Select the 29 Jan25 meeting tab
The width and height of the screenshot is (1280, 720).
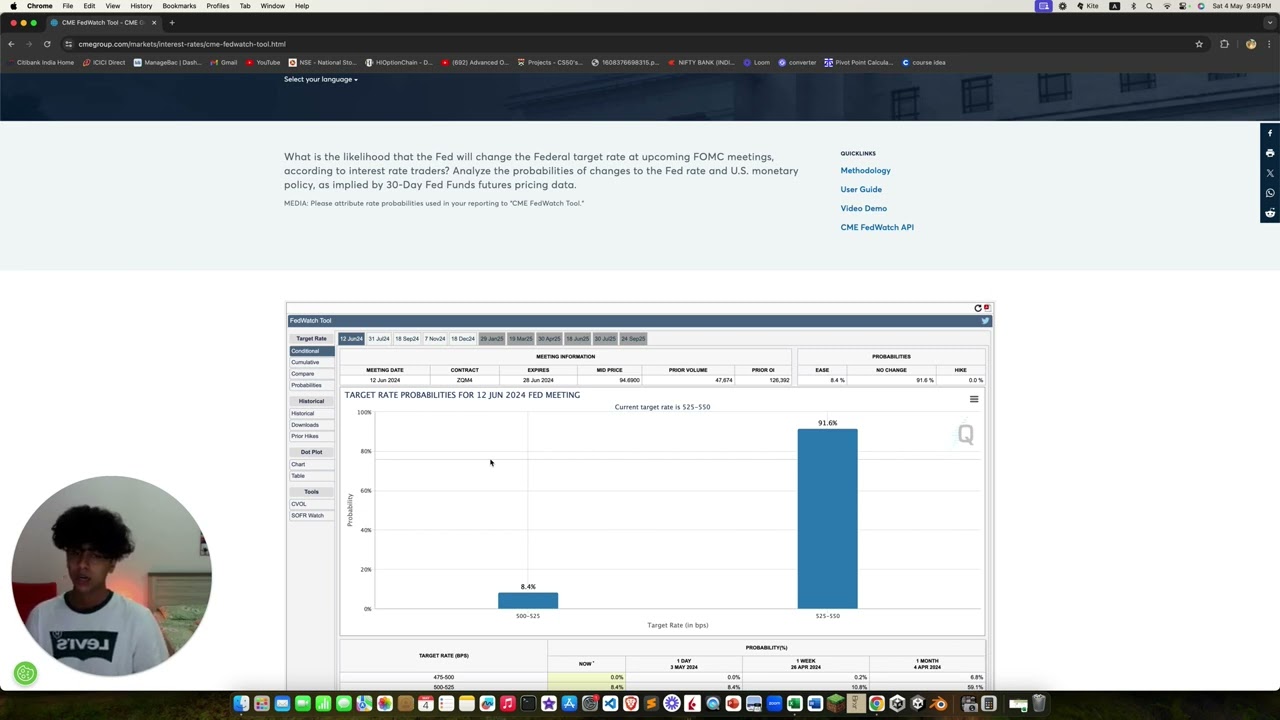pyautogui.click(x=492, y=338)
